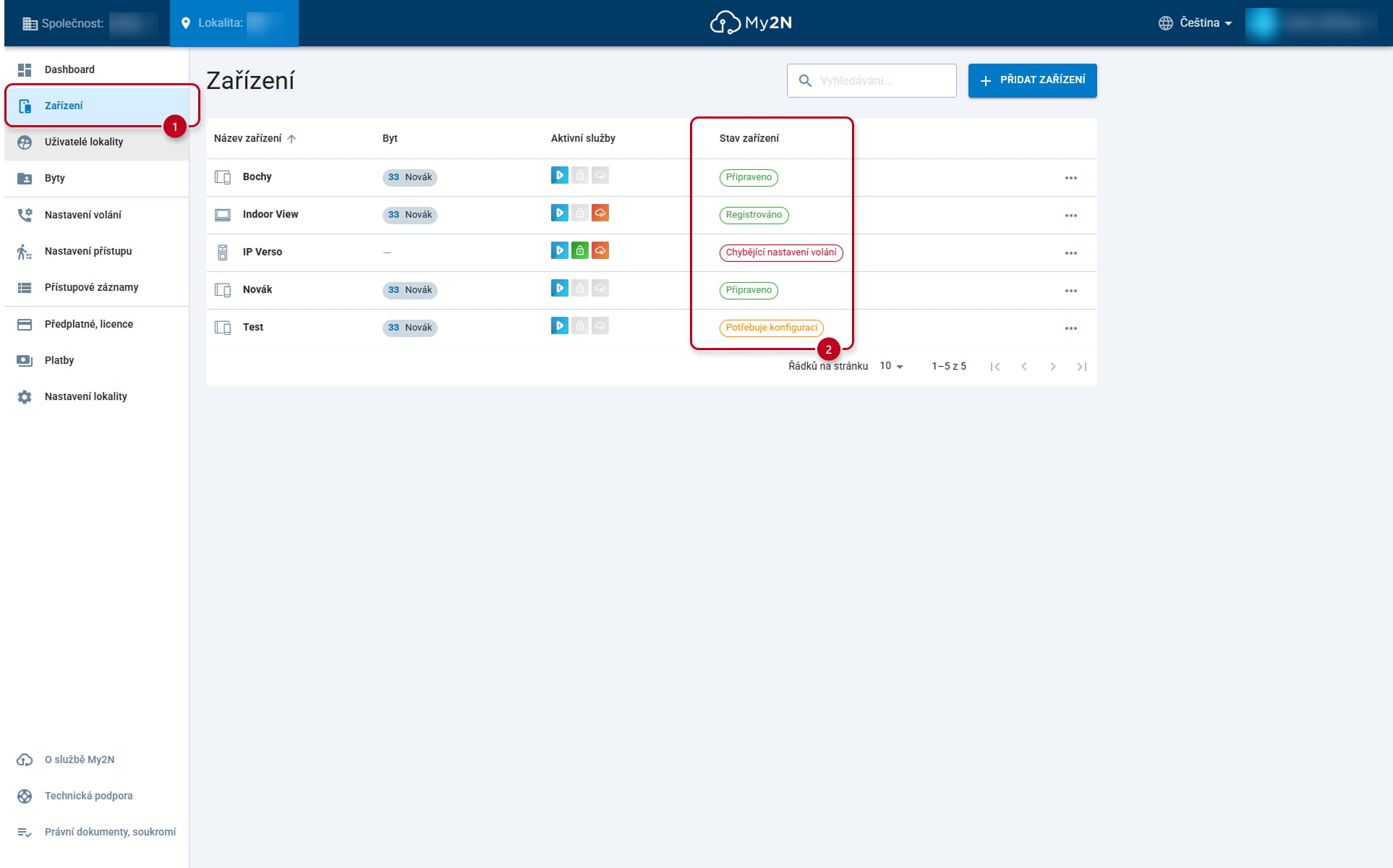Open Přístupové záznamy page
Screen dimensions: 1393x868
point(96,287)
